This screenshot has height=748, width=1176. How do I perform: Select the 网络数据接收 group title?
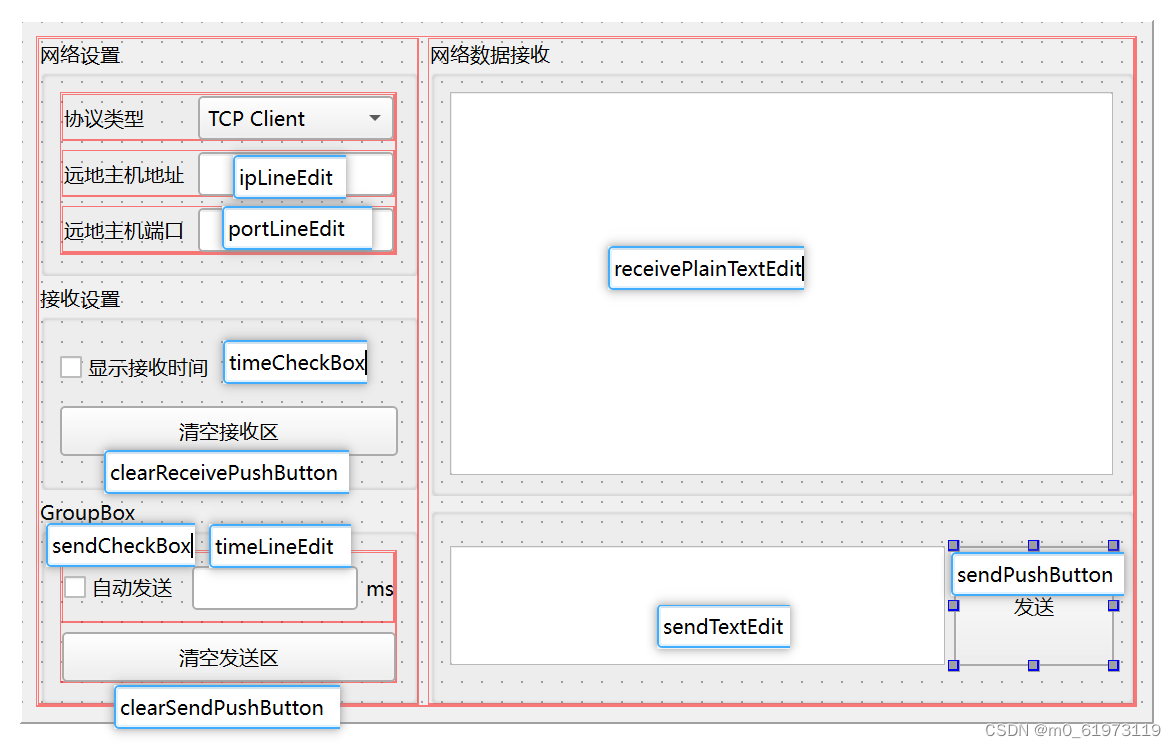490,55
